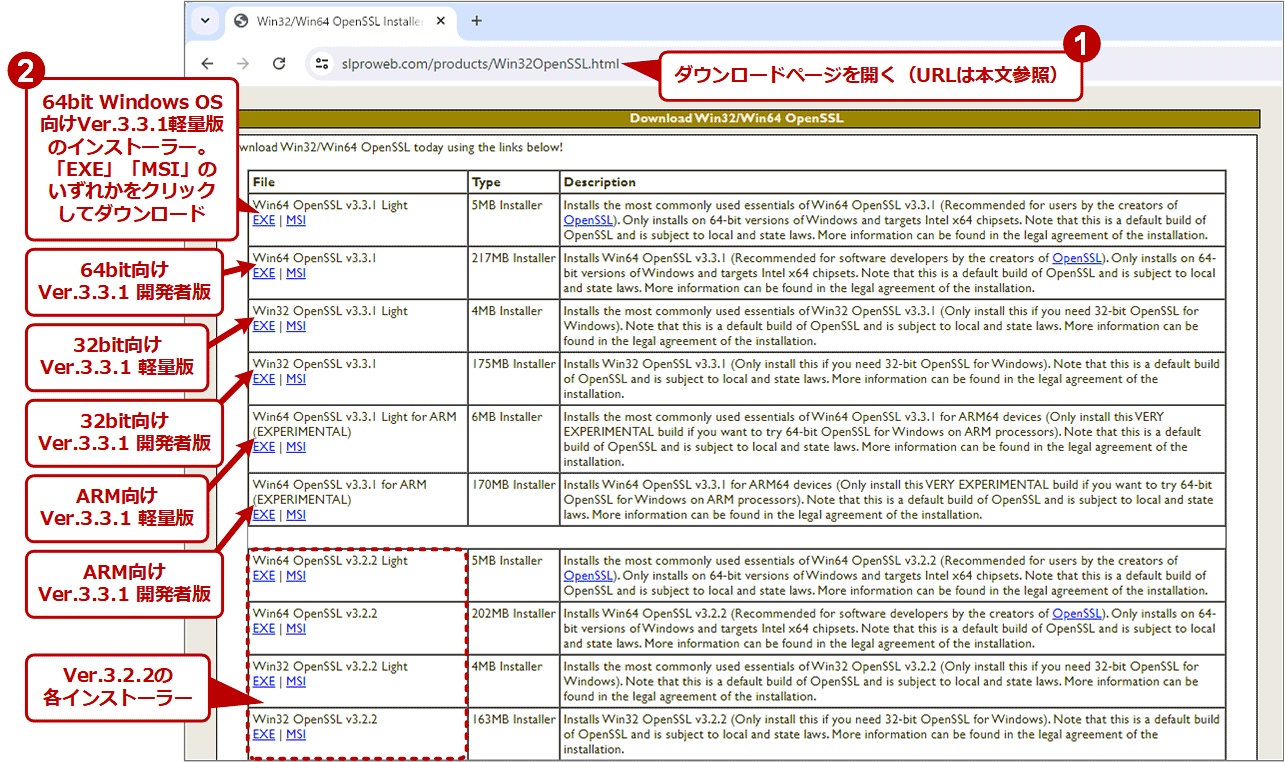Viewport: 1285px width, 762px height.
Task: Open the OpenSSL hyperlink in first description row
Action: [x=588, y=219]
